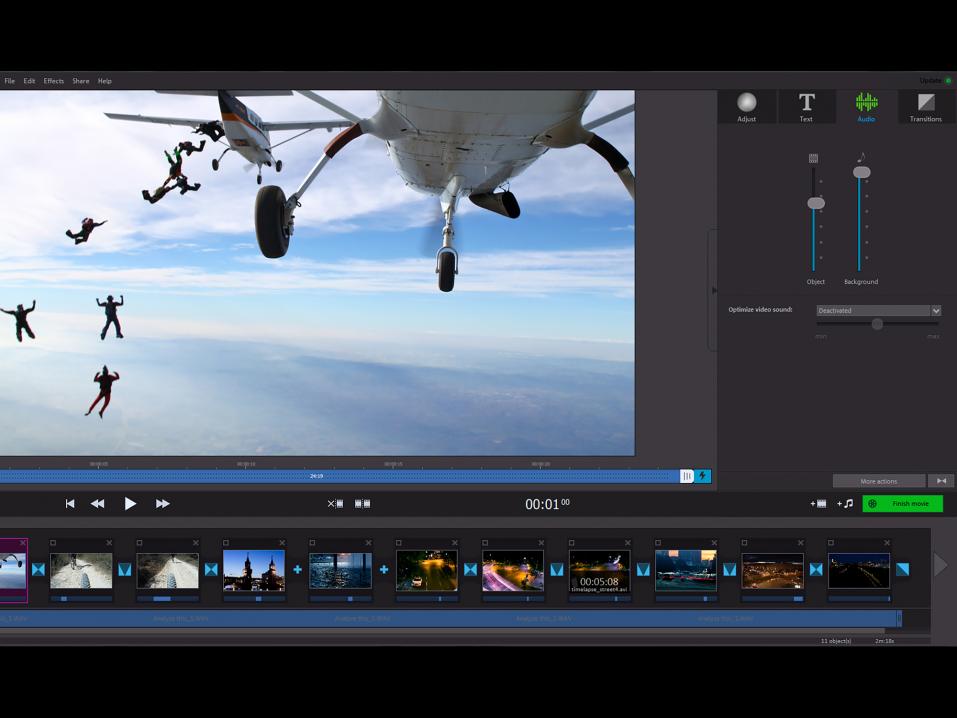
Task: Click the play button
Action: 130,504
